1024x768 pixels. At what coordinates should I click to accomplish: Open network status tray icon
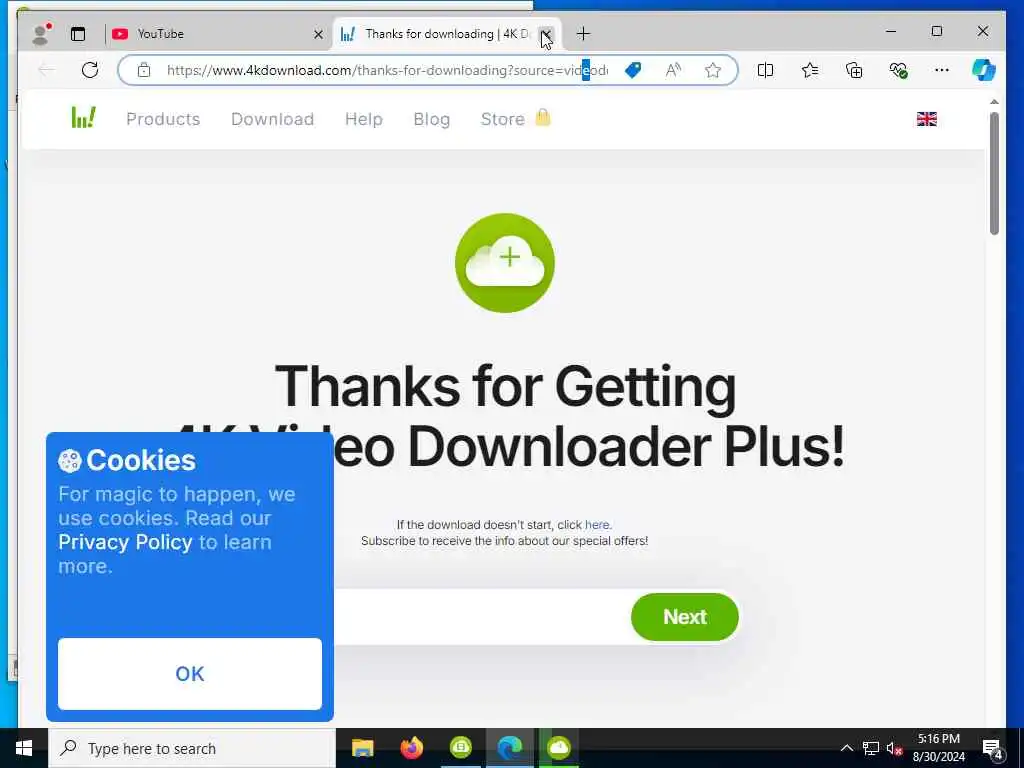(871, 748)
